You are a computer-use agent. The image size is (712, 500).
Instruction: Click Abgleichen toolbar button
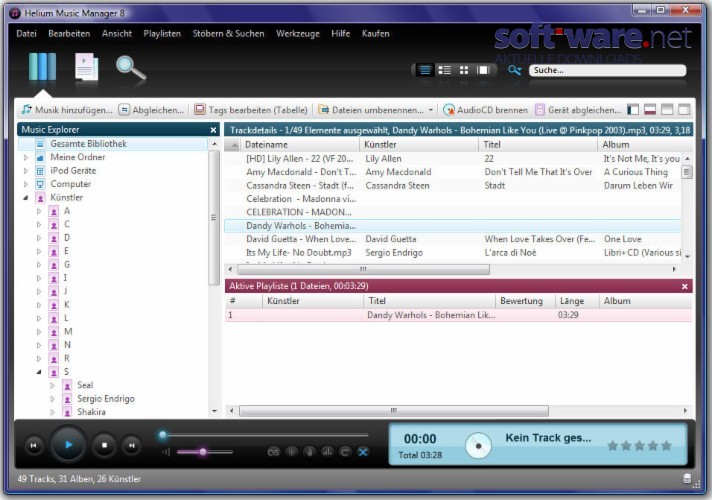click(x=151, y=110)
